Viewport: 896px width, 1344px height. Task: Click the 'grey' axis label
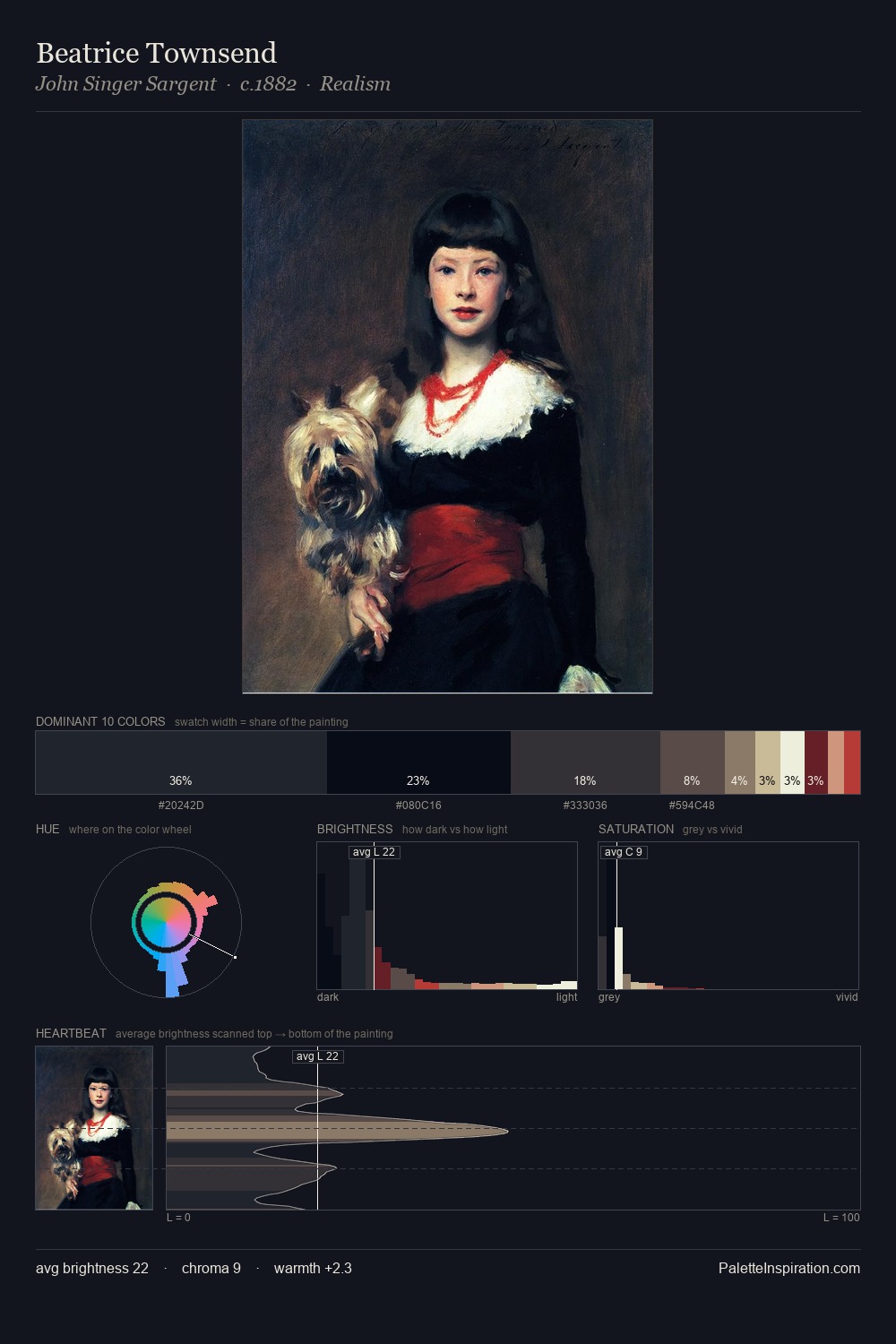point(609,997)
